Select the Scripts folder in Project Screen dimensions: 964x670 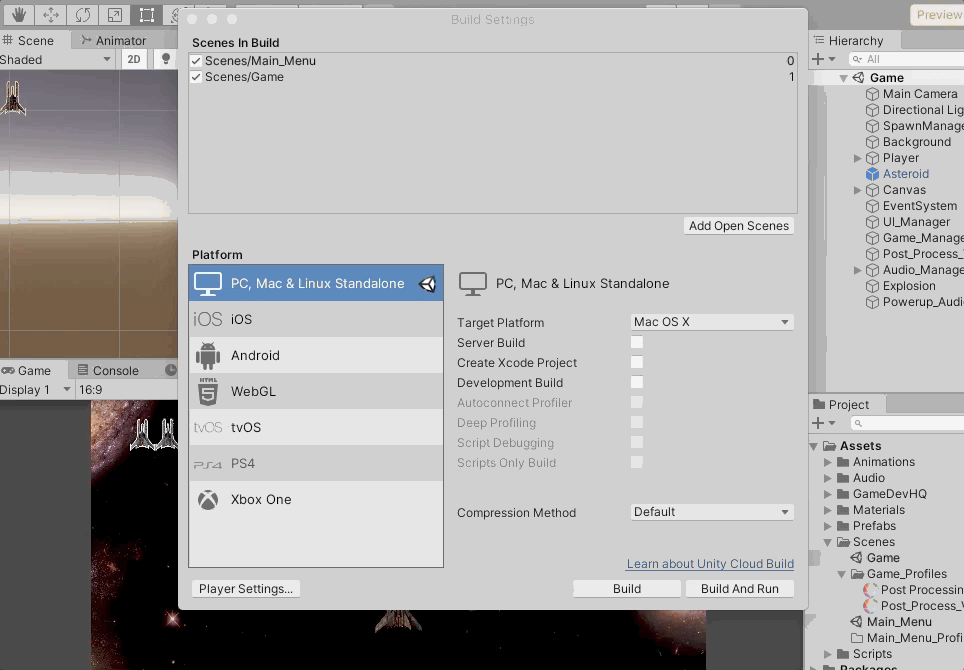[x=871, y=653]
